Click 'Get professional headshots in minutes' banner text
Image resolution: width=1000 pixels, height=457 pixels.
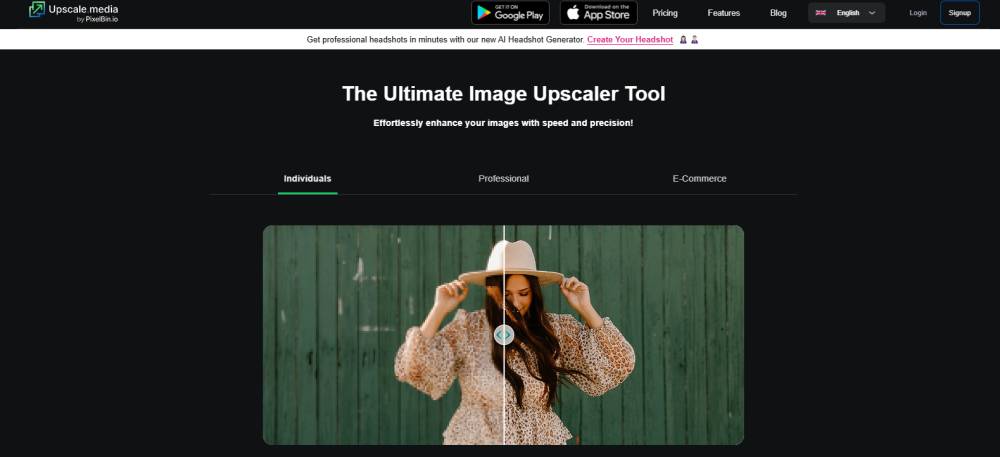[x=445, y=40]
